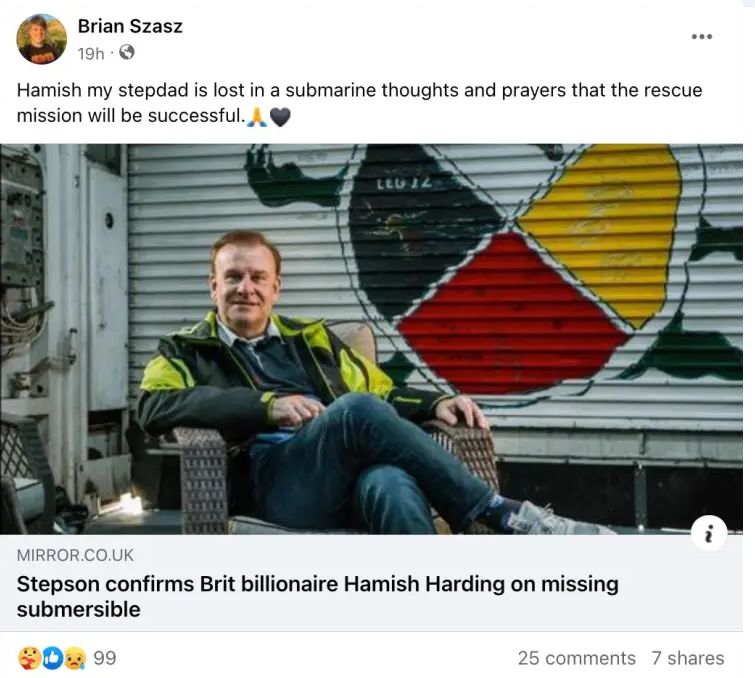The image size is (755, 678).
Task: View the 99 reactions list
Action: (105, 658)
